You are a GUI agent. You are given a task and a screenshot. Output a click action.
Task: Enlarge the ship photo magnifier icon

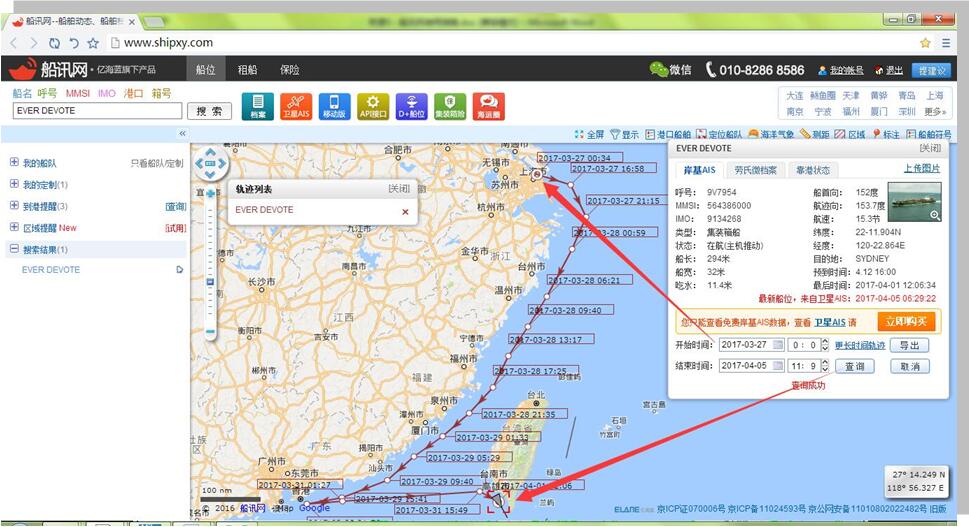pos(935,216)
